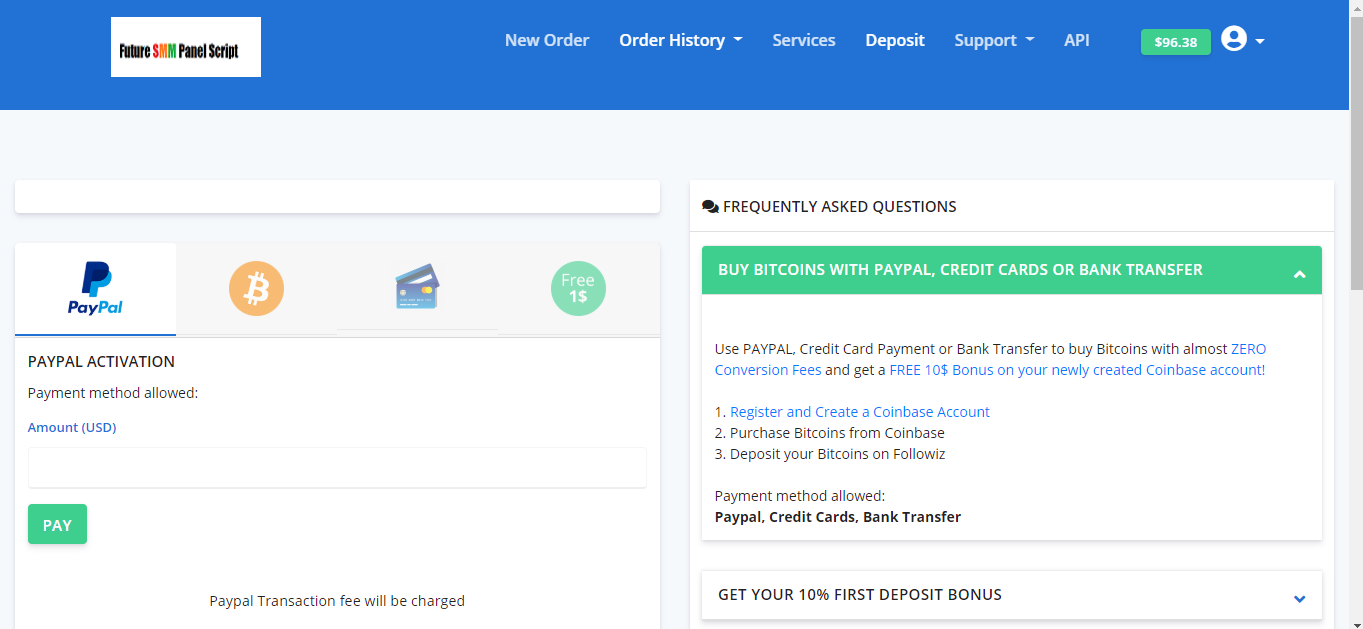The image size is (1363, 629).
Task: Click the $96.38 balance badge
Action: point(1175,42)
